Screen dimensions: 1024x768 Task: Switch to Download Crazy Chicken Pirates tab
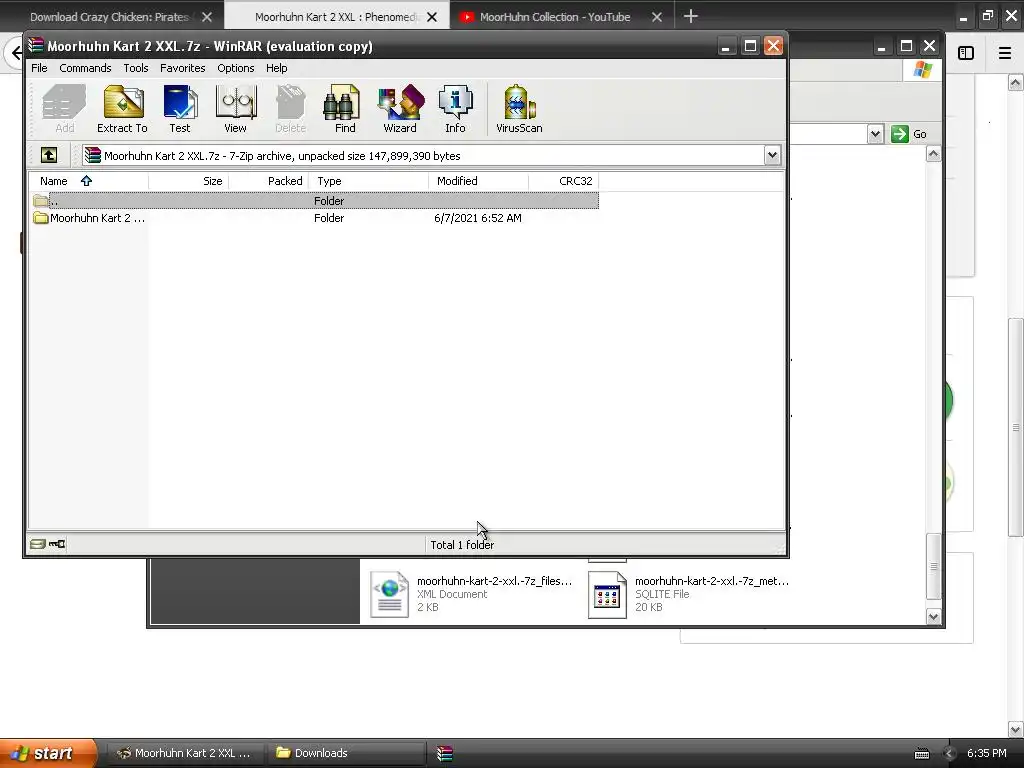coord(109,17)
